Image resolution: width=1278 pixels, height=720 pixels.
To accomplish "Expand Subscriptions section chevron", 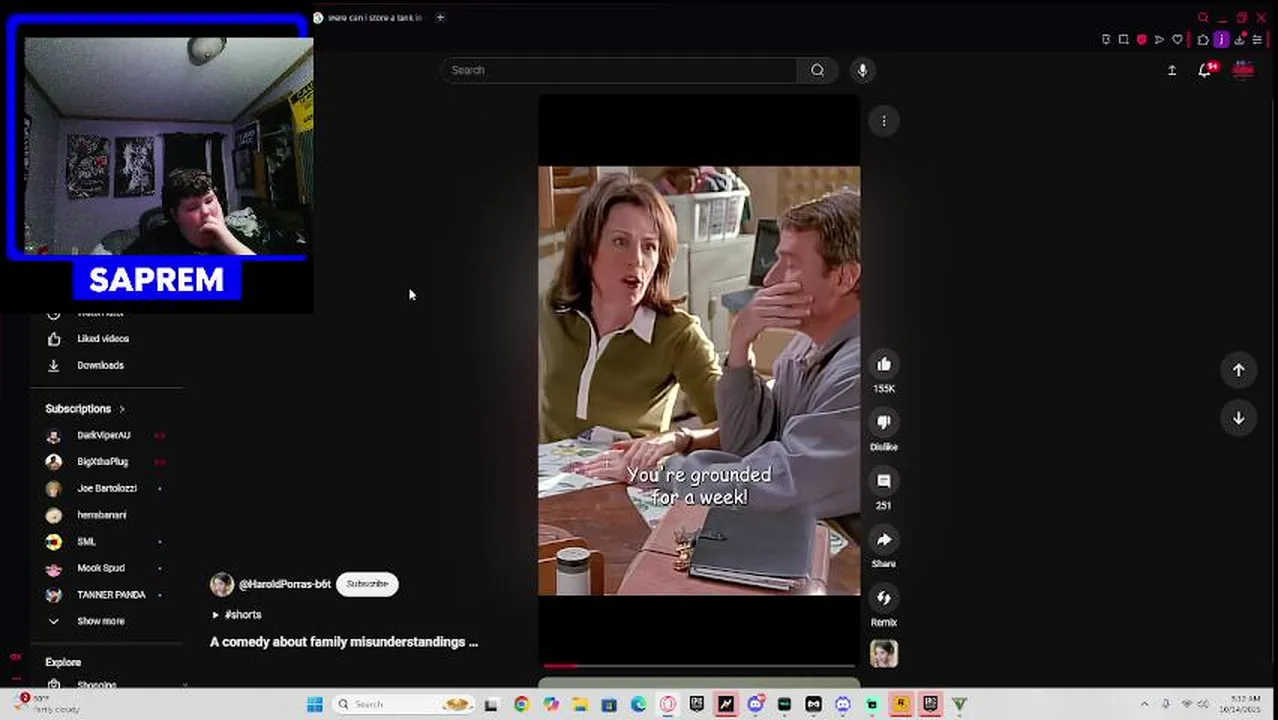I will [122, 409].
